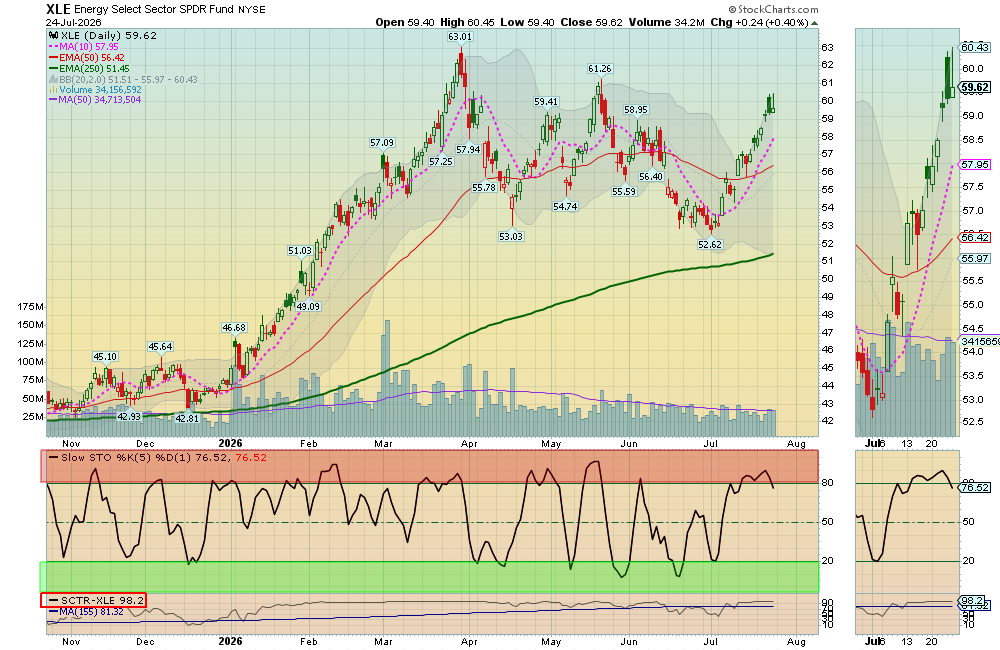Image resolution: width=1000 pixels, height=650 pixels.
Task: Click the 100M volume axis label
Action: [31, 362]
